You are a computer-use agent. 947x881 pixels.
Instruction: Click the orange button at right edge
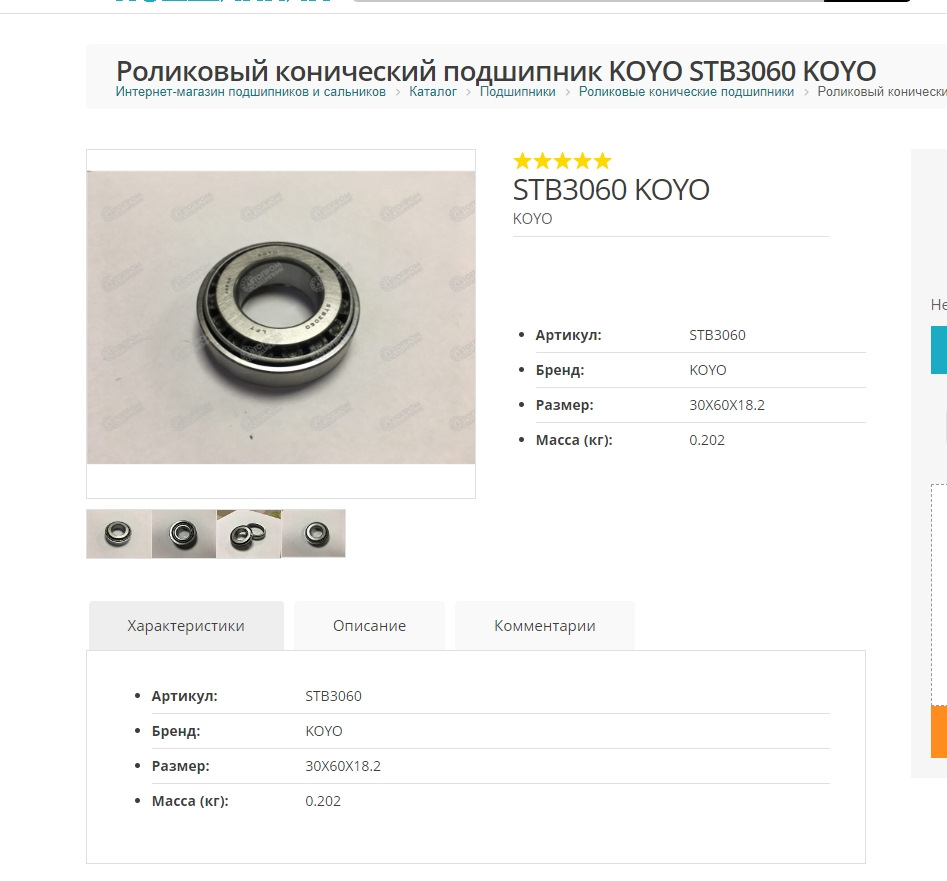coord(939,731)
